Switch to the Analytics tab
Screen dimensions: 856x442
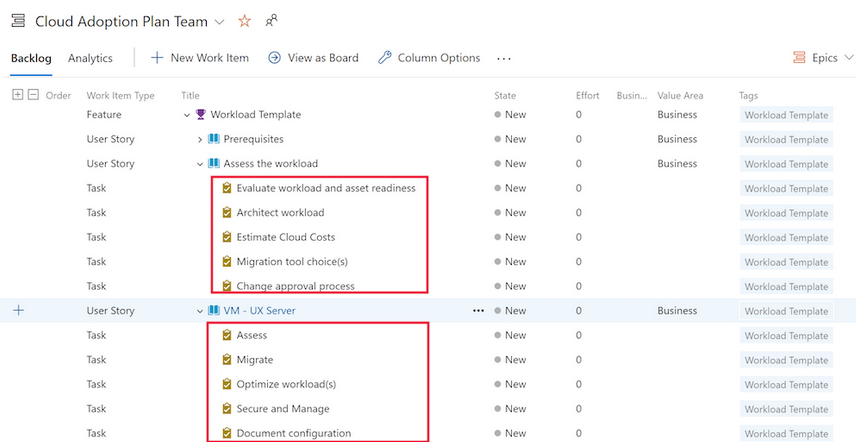[x=90, y=58]
